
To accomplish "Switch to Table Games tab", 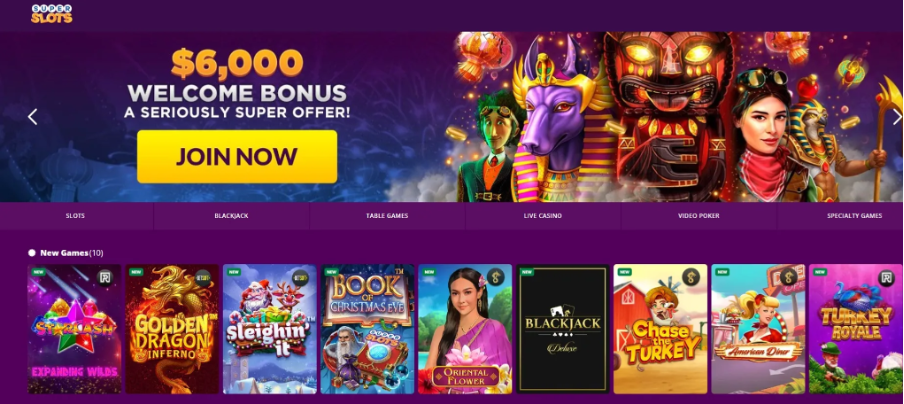I will [387, 216].
